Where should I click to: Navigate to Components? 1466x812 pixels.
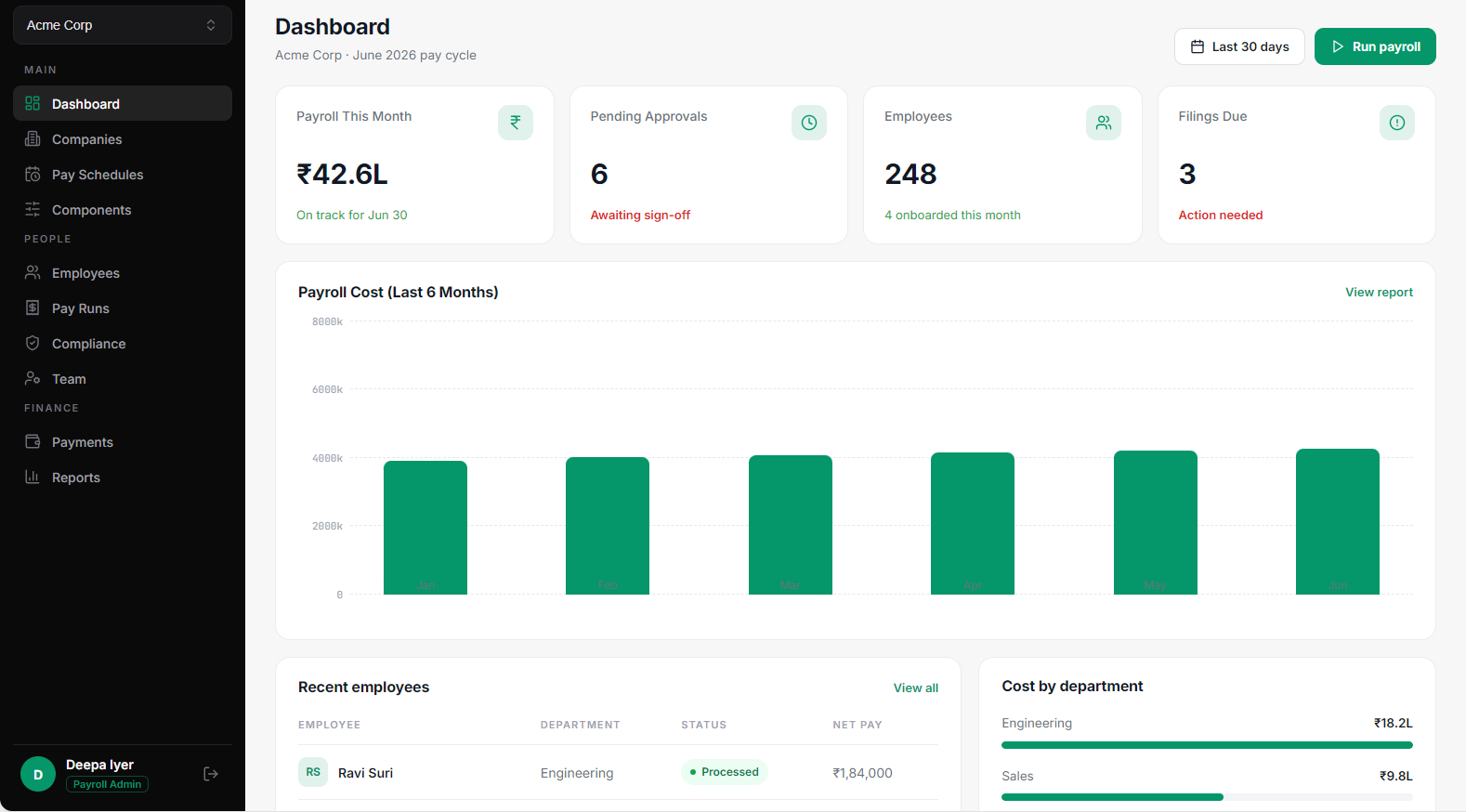pos(123,209)
